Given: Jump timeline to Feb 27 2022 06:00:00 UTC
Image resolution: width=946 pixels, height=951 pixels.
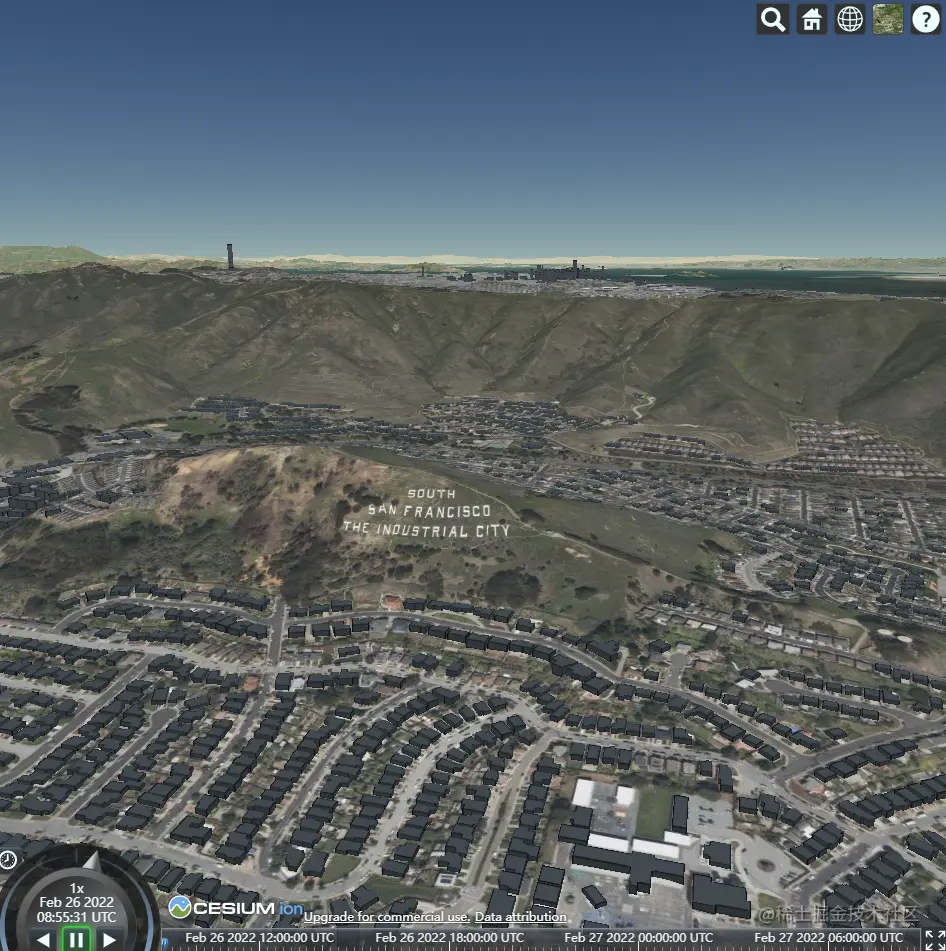Looking at the screenshot, I should (x=828, y=938).
